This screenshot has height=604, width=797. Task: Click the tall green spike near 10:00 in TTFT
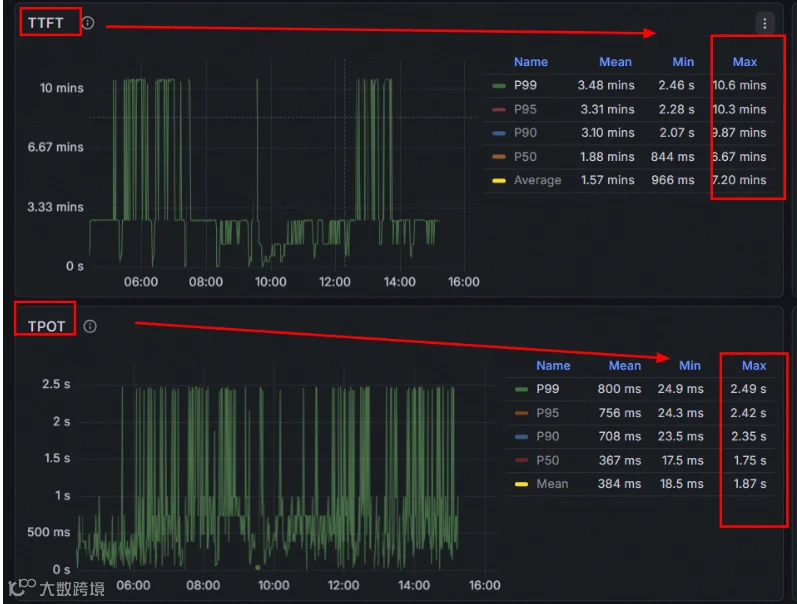(257, 147)
